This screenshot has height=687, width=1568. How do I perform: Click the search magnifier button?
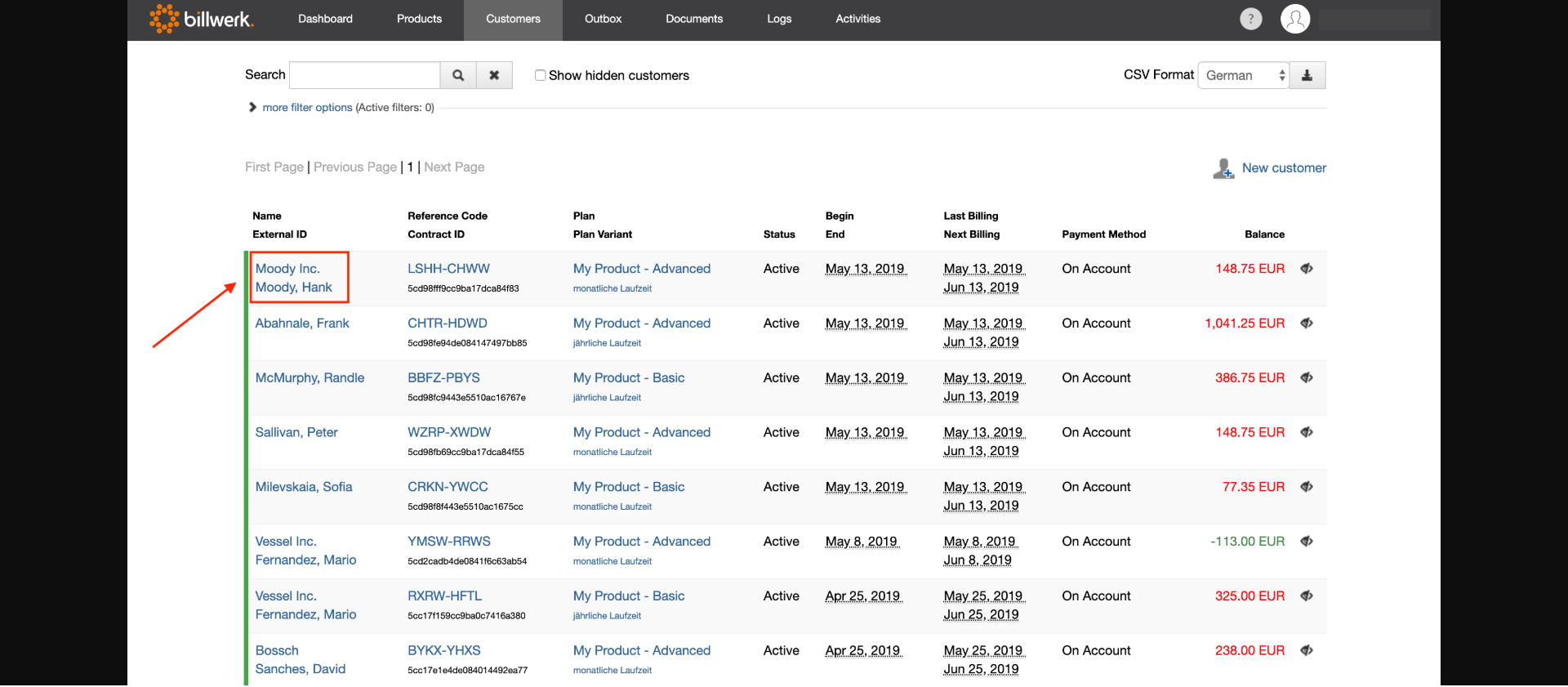coord(458,75)
